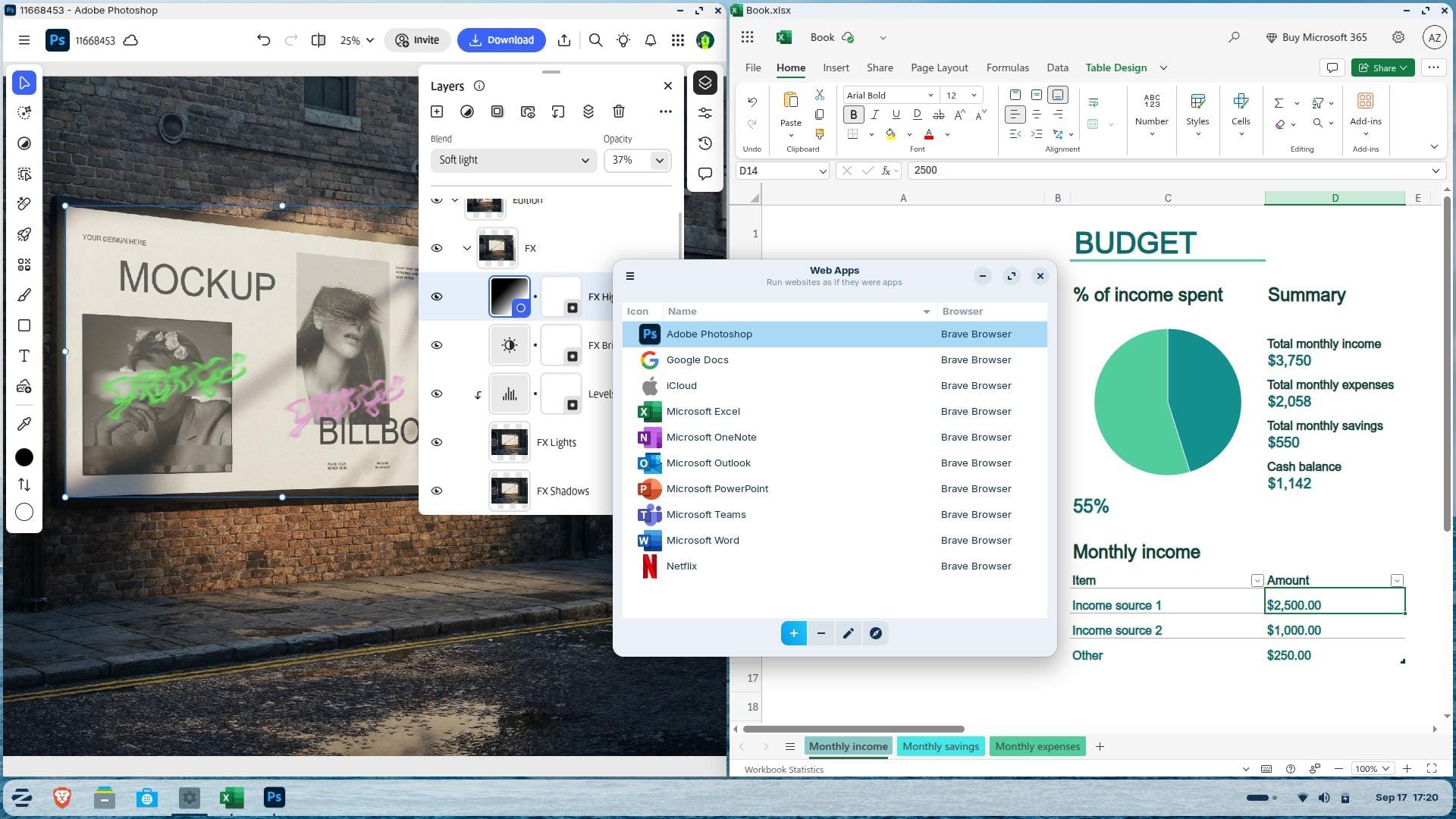Add a new web app with the plus button
This screenshot has height=819, width=1456.
pos(793,633)
